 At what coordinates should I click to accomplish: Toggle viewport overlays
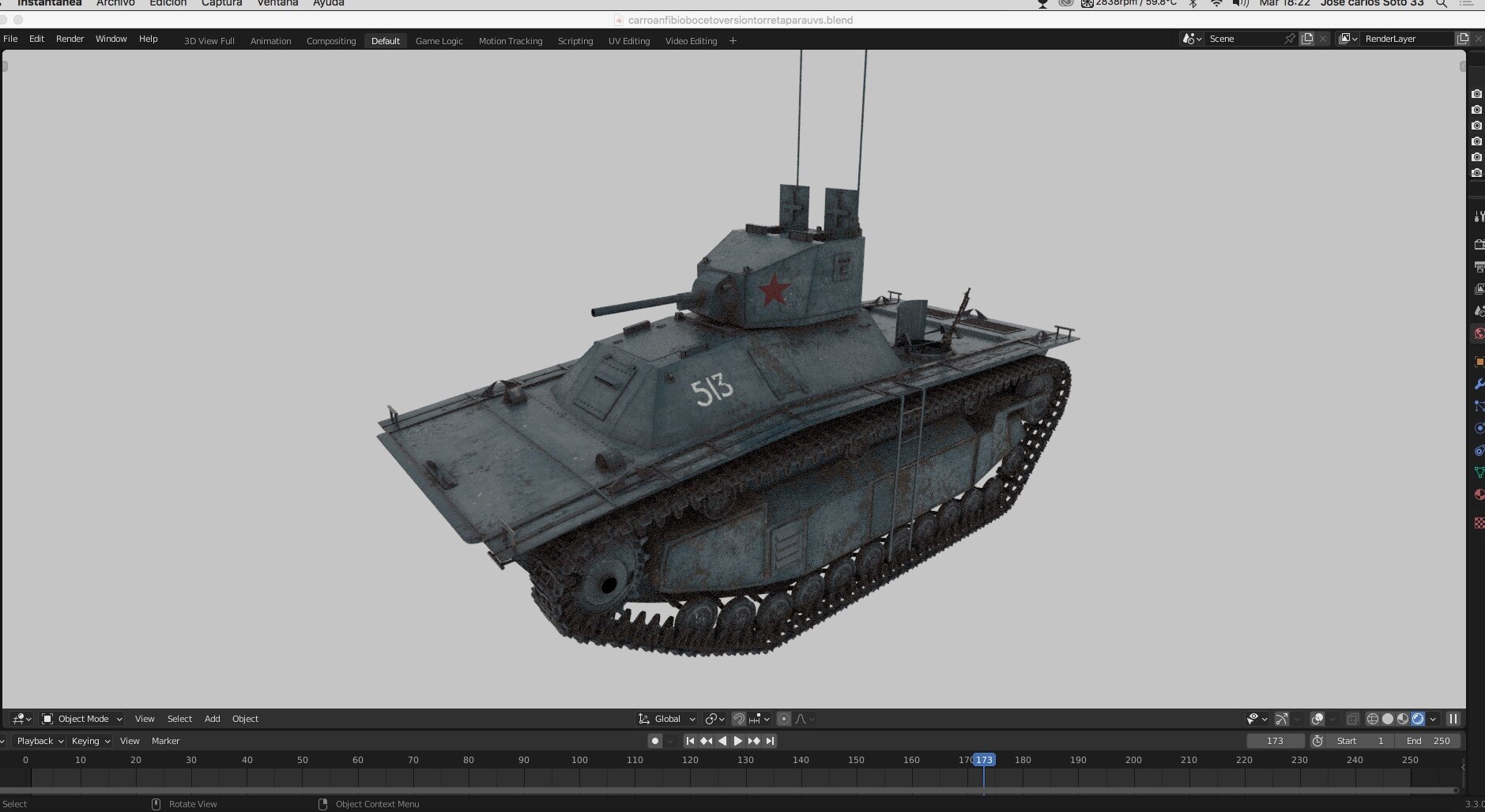[x=1317, y=719]
